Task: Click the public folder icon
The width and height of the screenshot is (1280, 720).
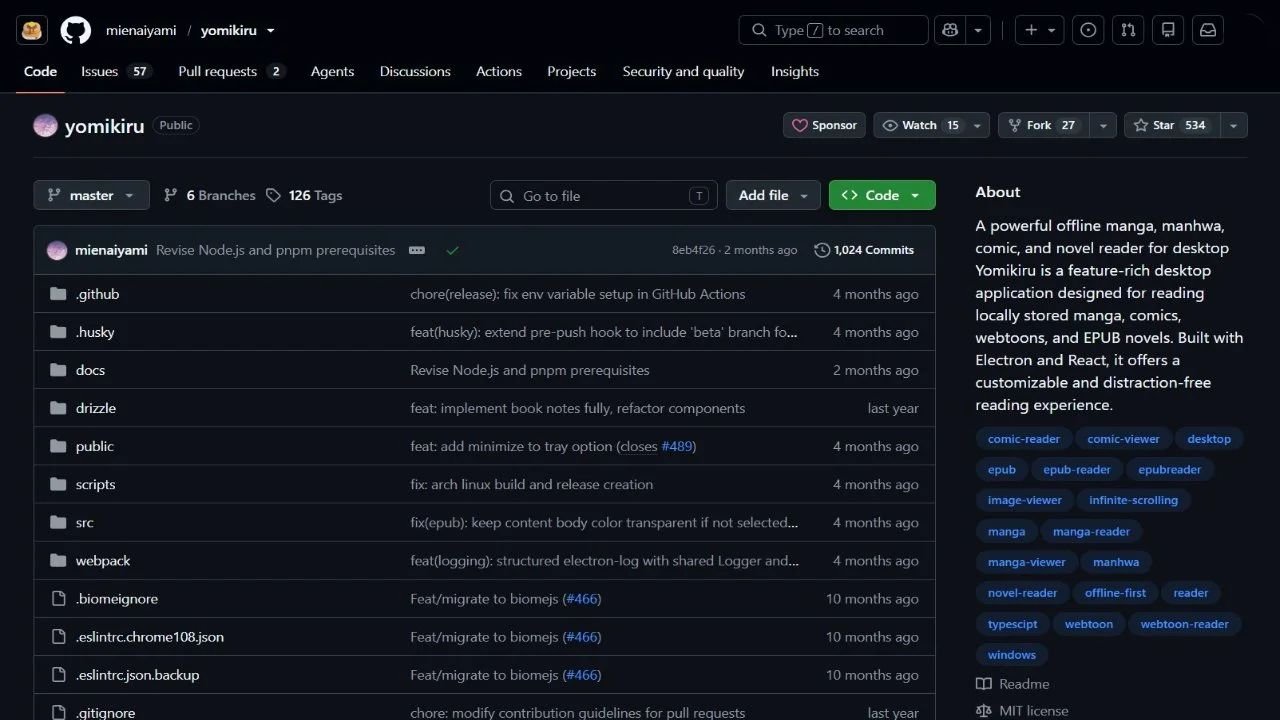Action: (x=58, y=446)
